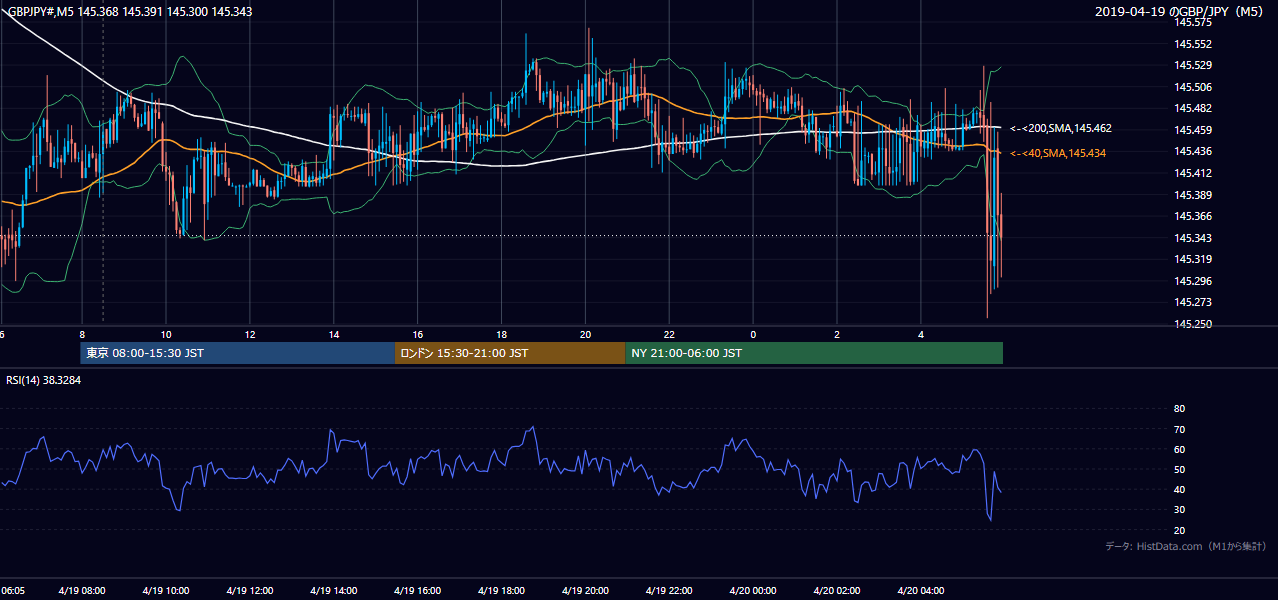1278x600 pixels.
Task: Click the chart title 2019-04-19 のGBP/JPY (M5)
Action: [x=1181, y=11]
